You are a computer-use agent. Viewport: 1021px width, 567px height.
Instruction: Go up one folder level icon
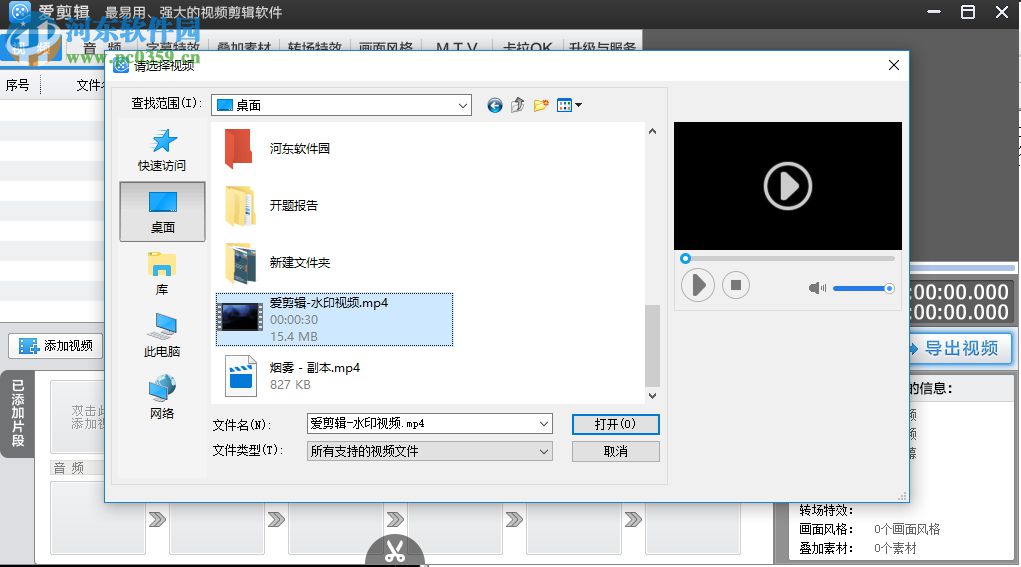coord(518,105)
